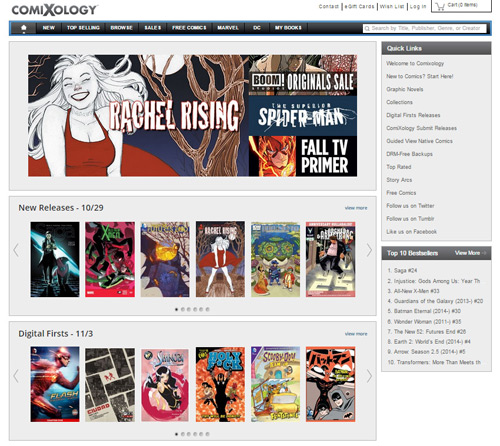Viewport: 500px width, 446px height.
Task: Open the Rachel Rising banner
Action: [x=138, y=116]
